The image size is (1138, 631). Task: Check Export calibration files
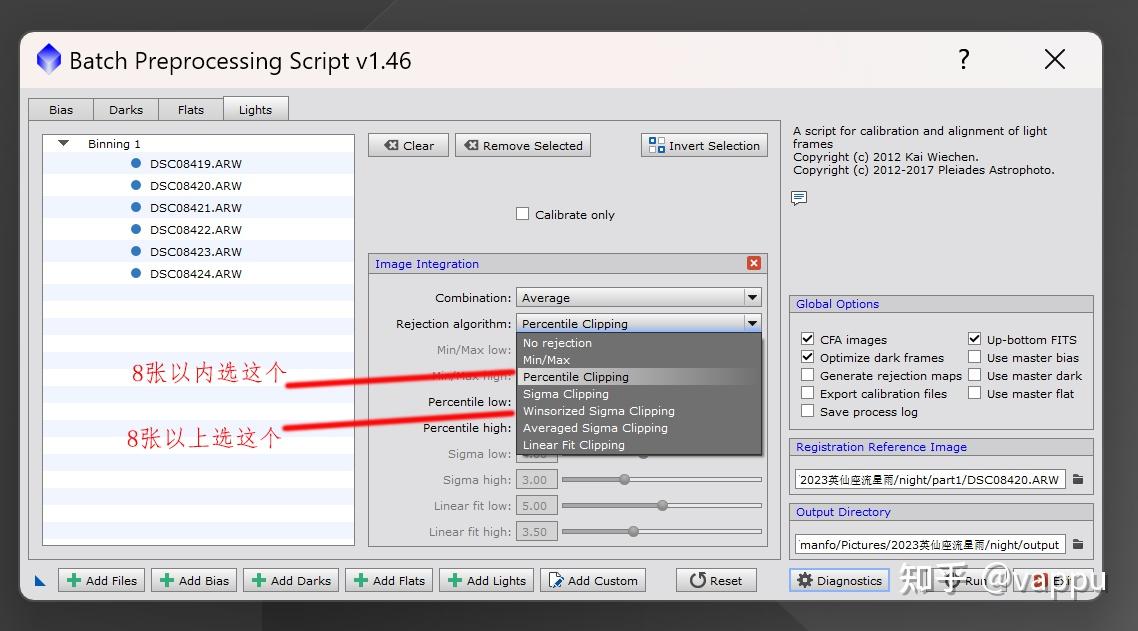coord(807,393)
